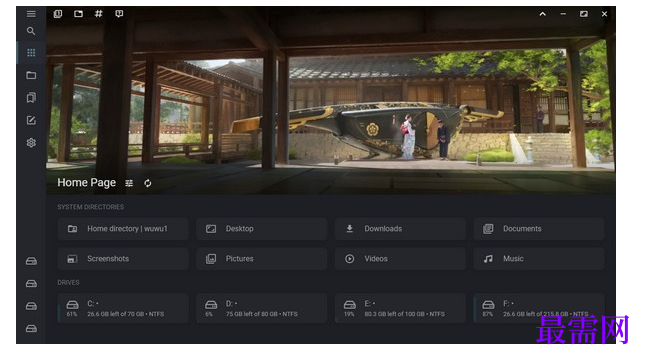Open Home Page banner options sliders icon
This screenshot has height=361, width=648.
click(129, 183)
